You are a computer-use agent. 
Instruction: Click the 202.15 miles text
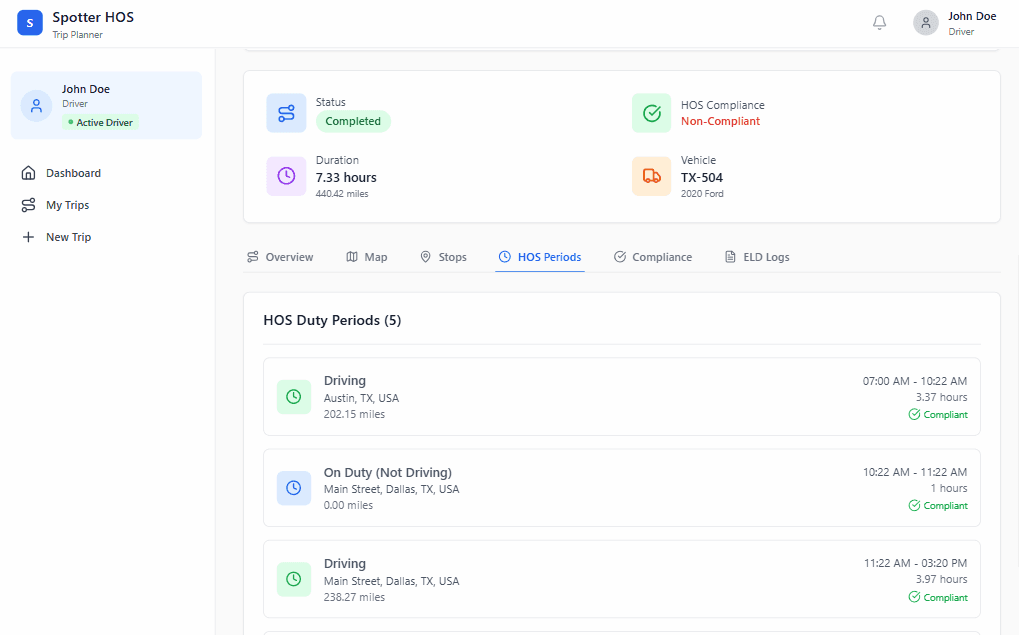tap(354, 415)
